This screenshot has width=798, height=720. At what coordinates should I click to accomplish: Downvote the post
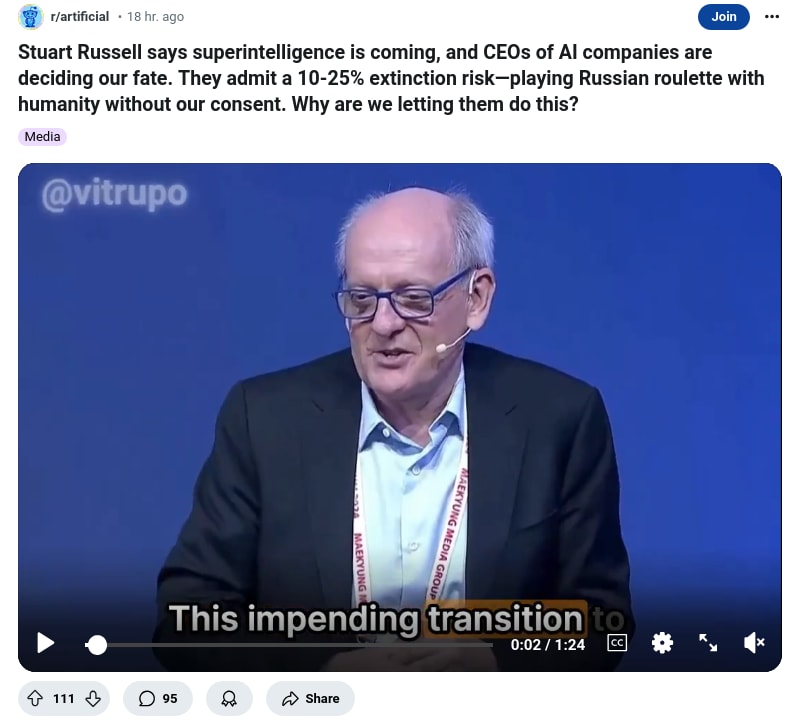point(93,698)
